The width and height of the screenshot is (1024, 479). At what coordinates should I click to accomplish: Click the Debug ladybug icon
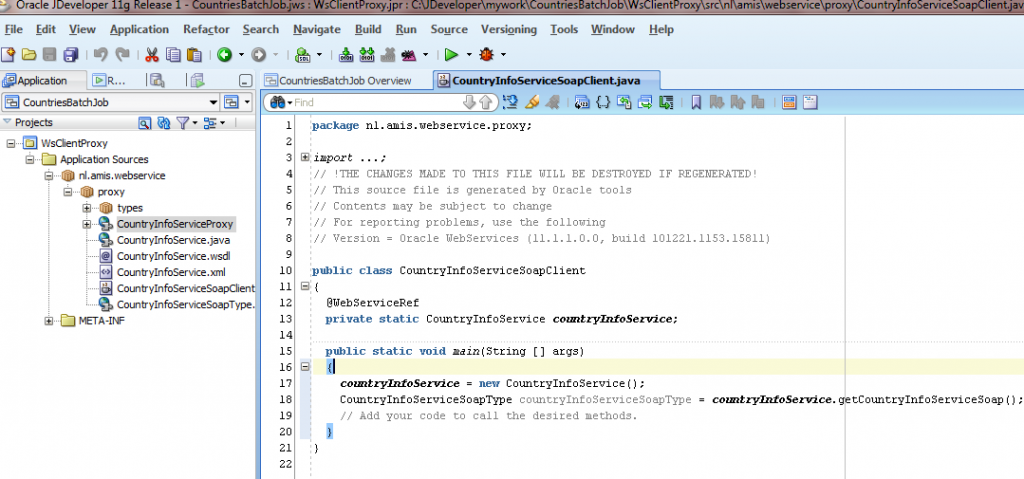(x=487, y=54)
